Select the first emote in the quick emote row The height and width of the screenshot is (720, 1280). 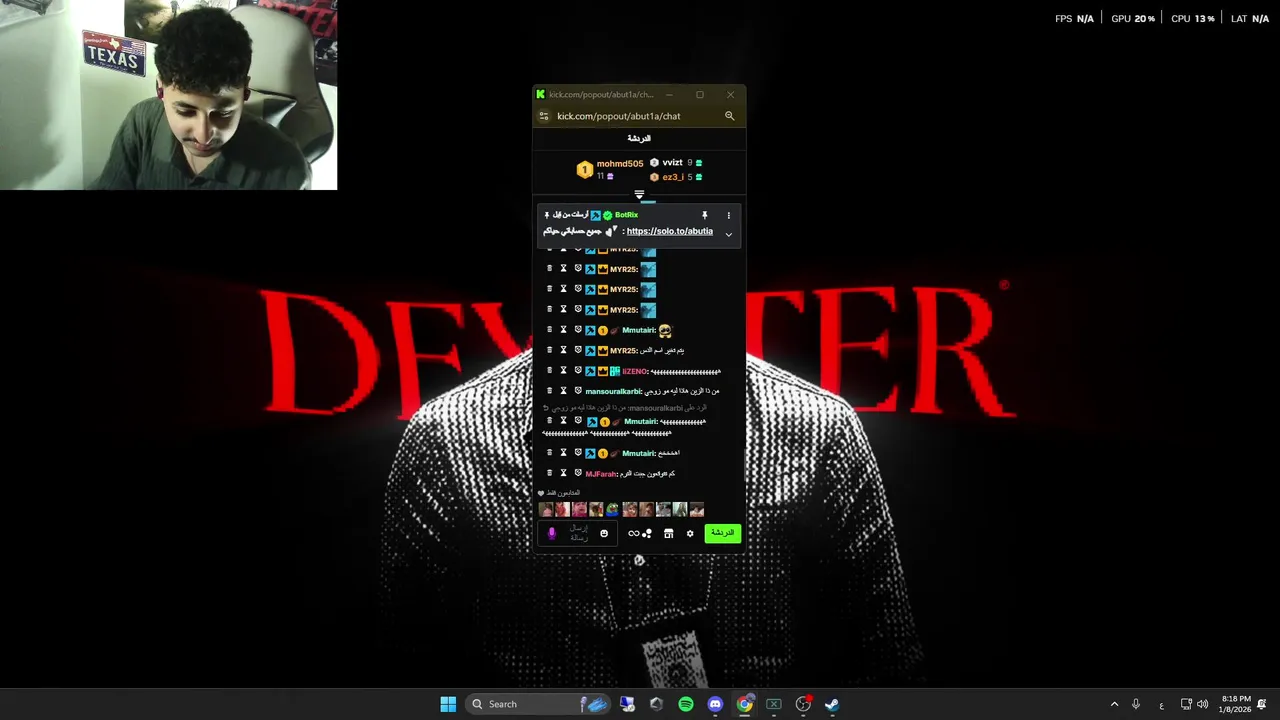tap(545, 510)
